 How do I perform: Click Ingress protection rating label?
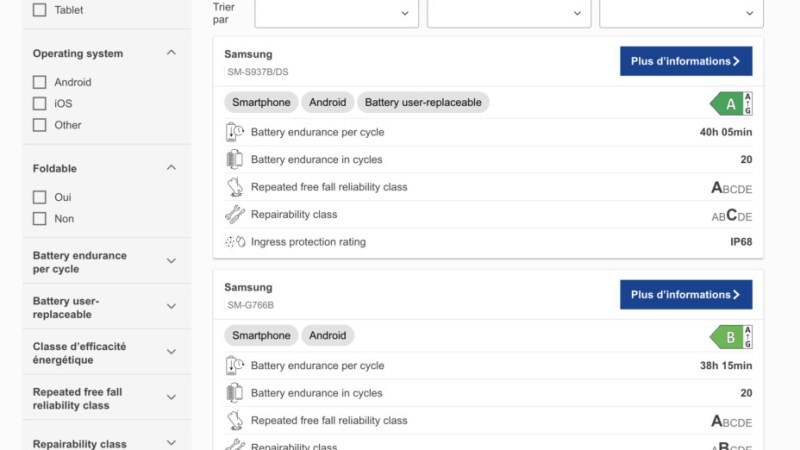click(308, 242)
